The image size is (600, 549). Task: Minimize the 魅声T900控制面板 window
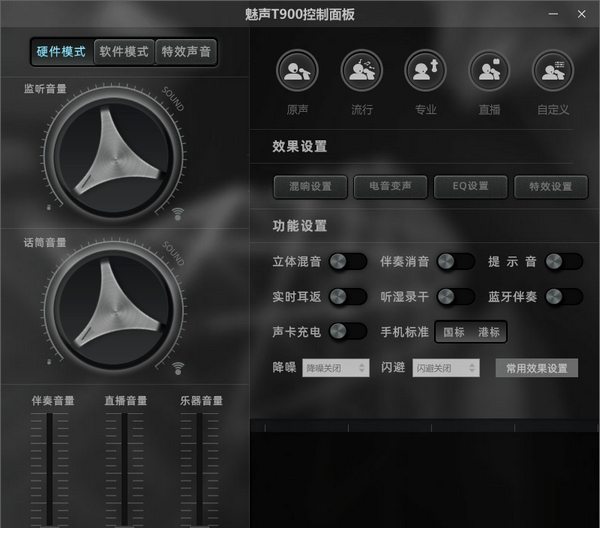(553, 14)
